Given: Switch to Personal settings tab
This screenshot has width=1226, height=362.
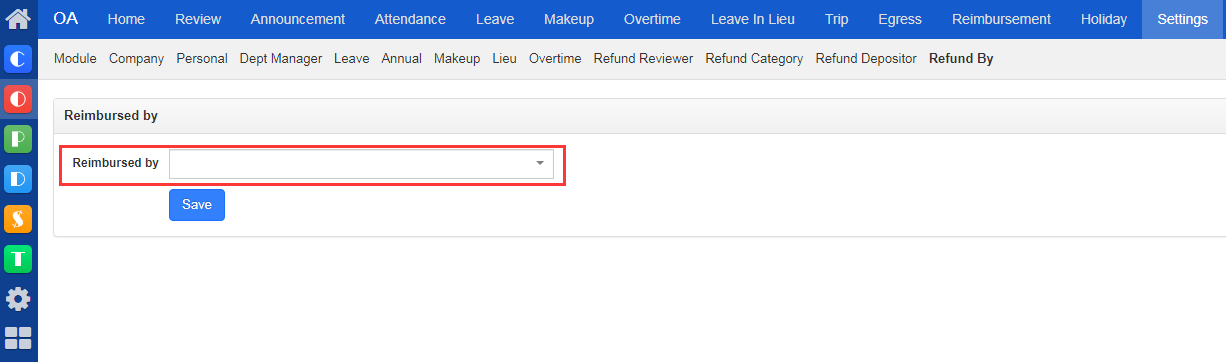Looking at the screenshot, I should coord(202,59).
